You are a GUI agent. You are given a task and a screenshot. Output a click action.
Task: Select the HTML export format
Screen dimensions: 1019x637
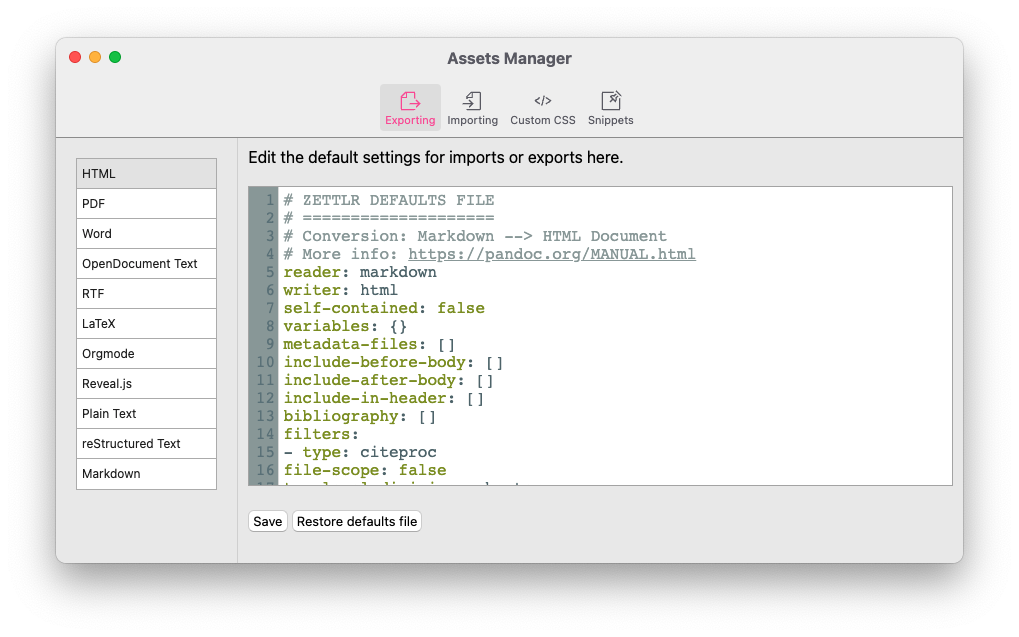(146, 173)
